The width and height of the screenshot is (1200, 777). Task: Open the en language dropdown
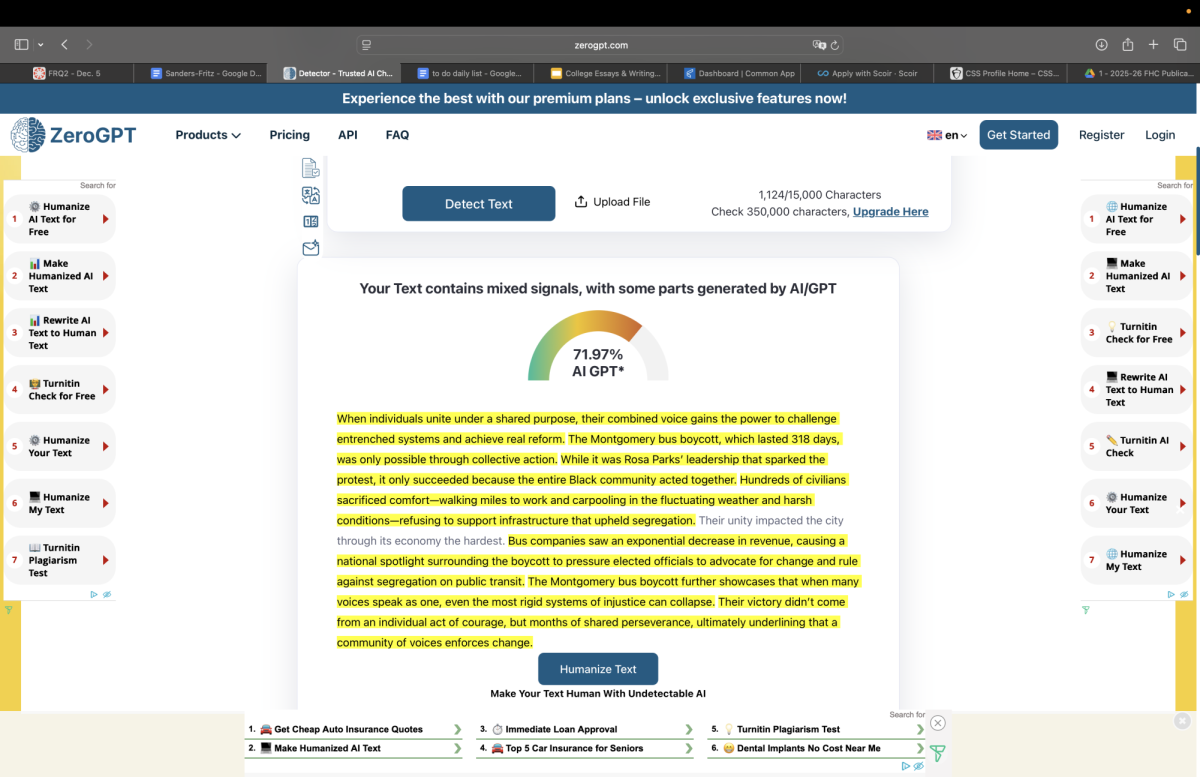[x=947, y=135]
